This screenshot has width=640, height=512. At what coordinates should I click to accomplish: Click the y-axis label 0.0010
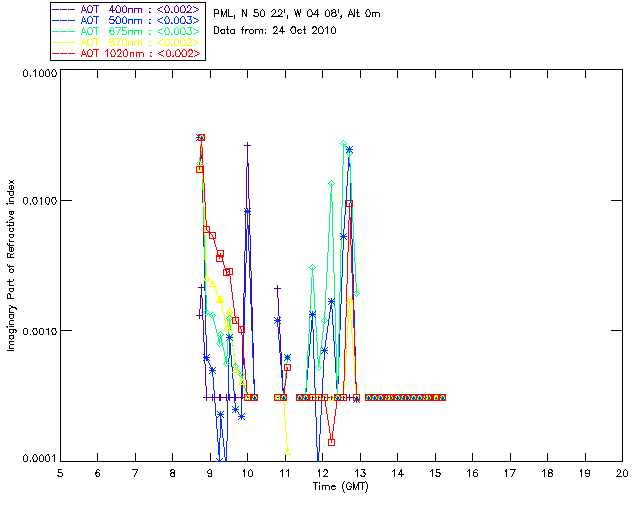point(39,331)
